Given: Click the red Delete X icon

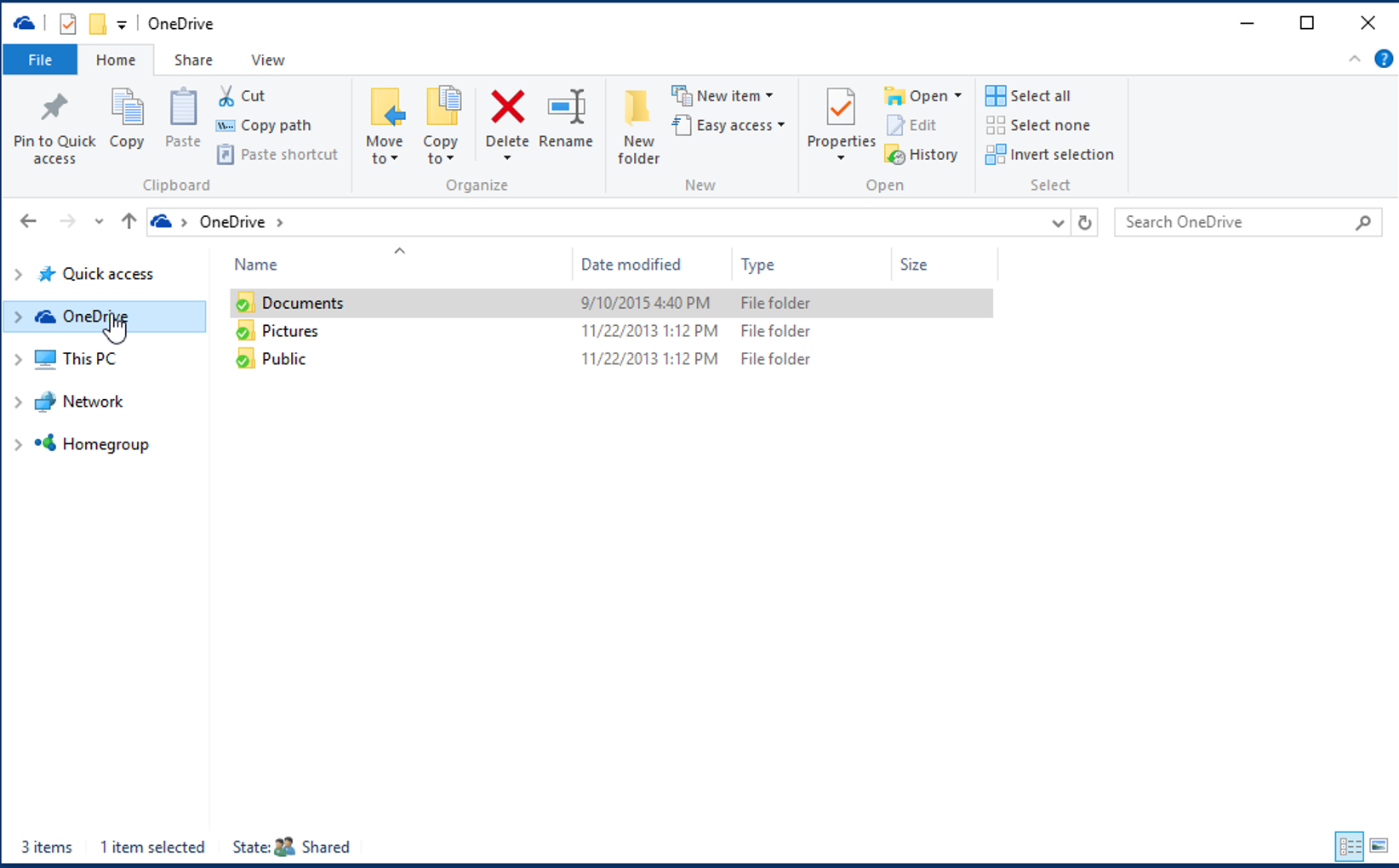Looking at the screenshot, I should [x=507, y=108].
